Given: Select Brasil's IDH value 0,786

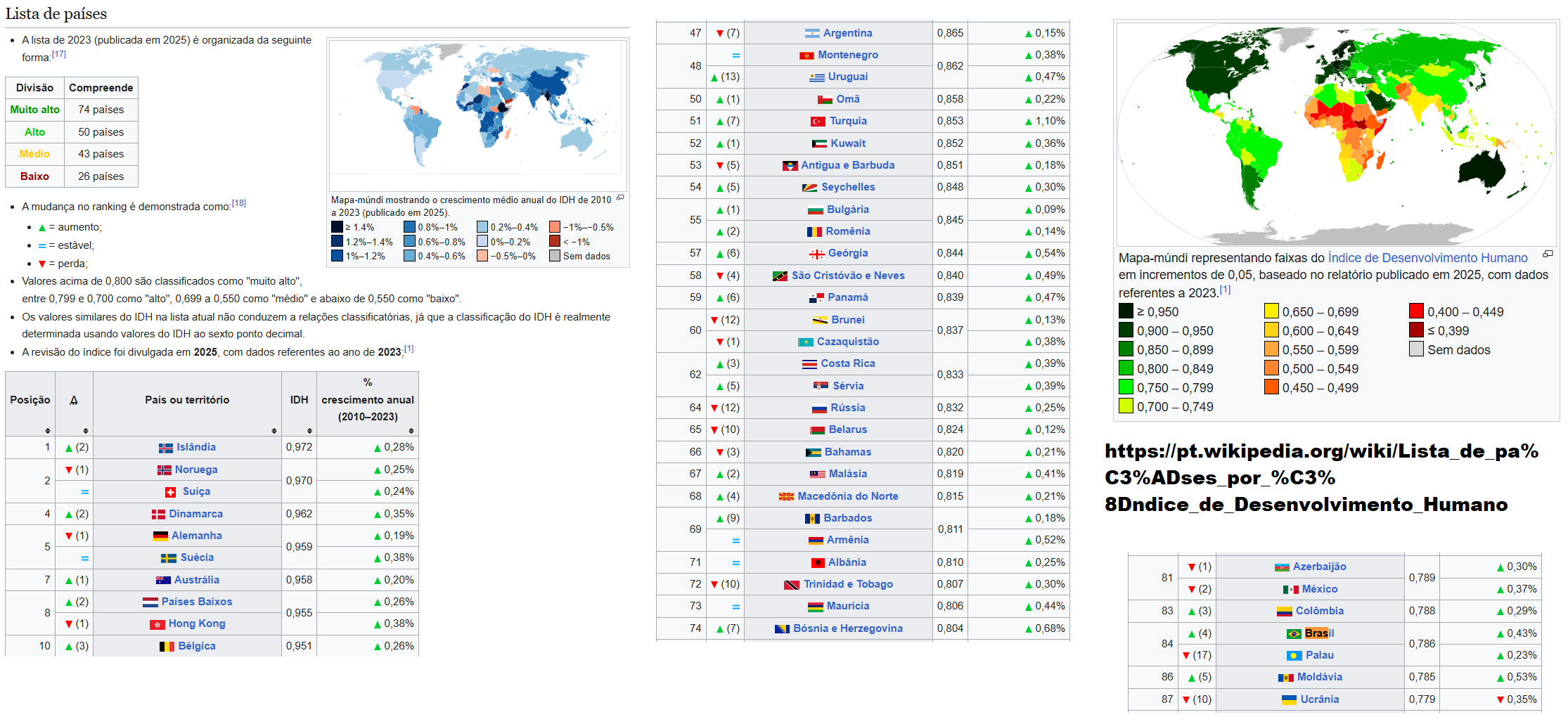Looking at the screenshot, I should (x=1422, y=645).
